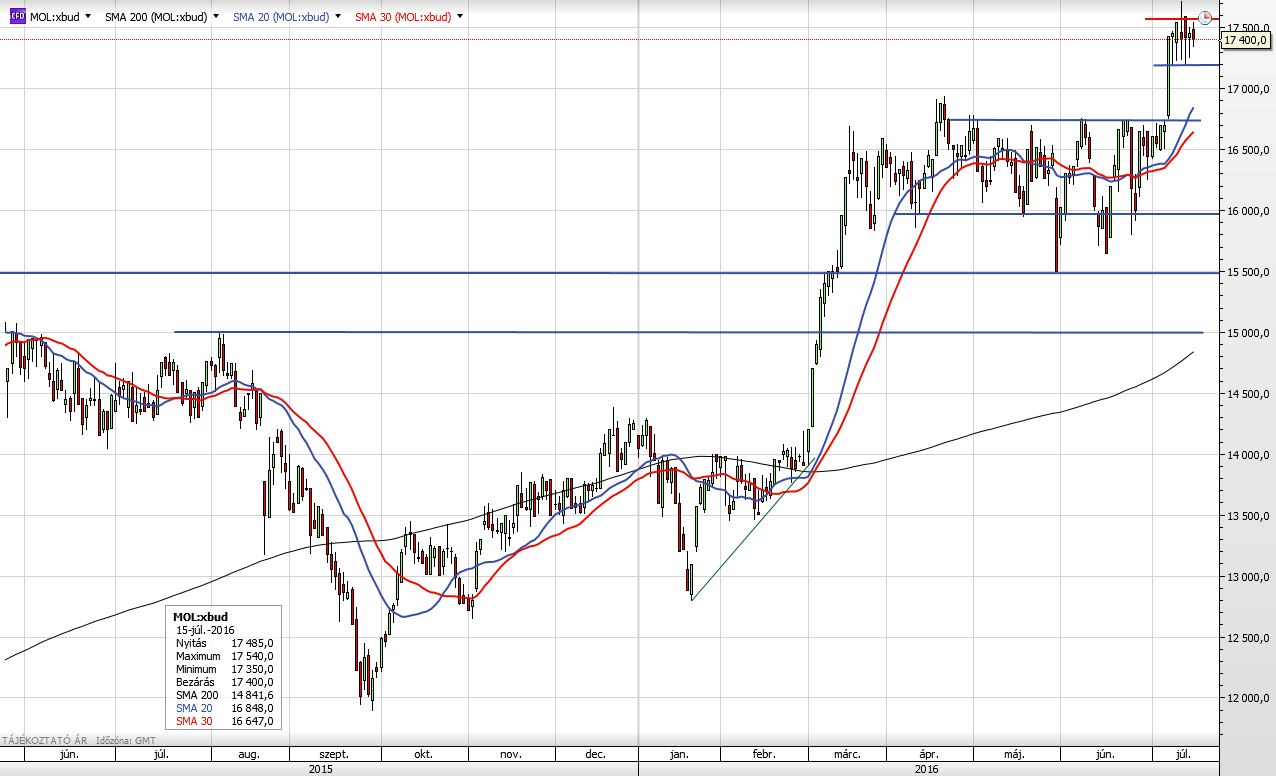Click the 16 500,0 price axis label
The height and width of the screenshot is (776, 1276).
[1247, 150]
